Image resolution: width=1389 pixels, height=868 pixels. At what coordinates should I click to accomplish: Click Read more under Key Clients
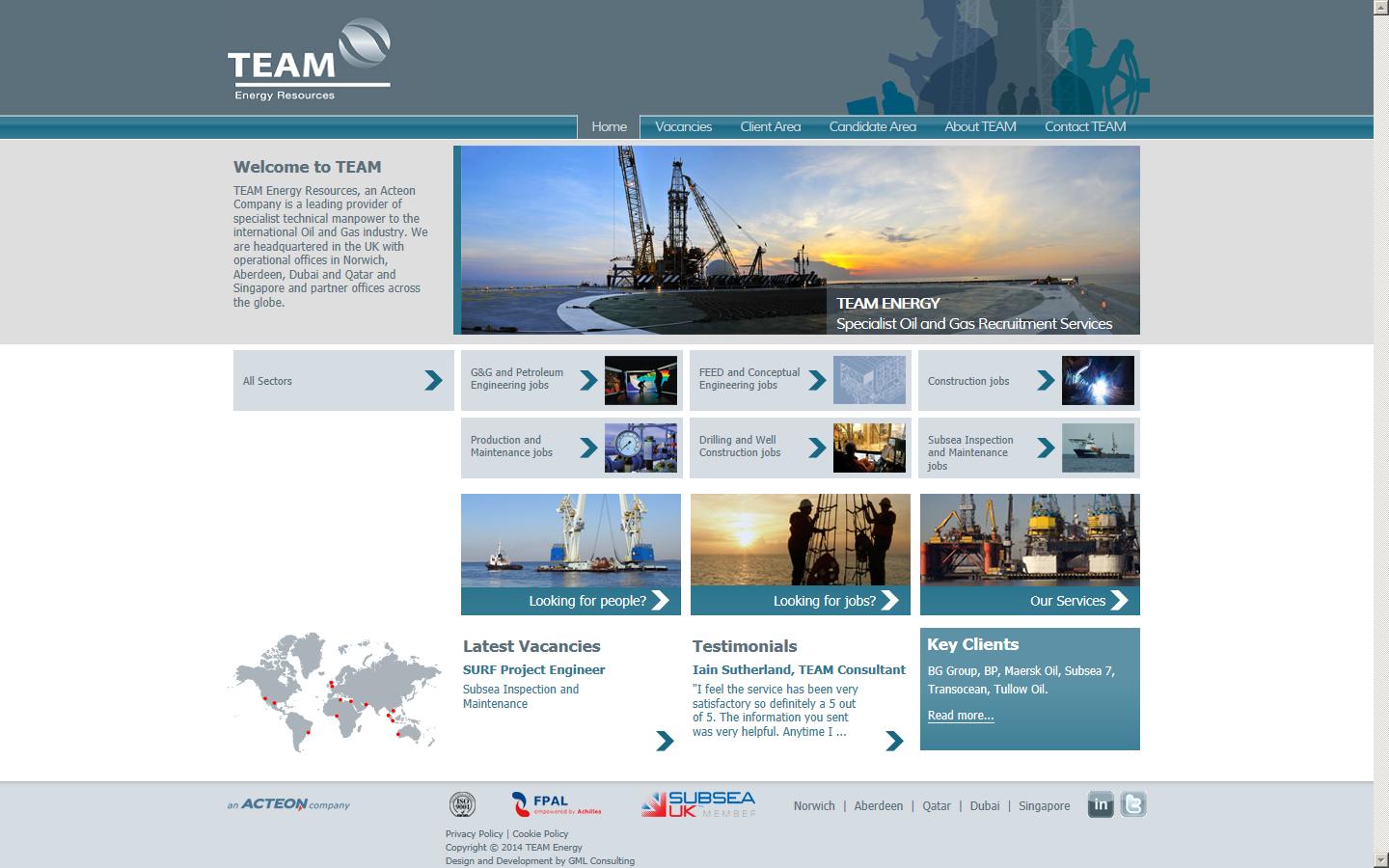click(x=960, y=716)
